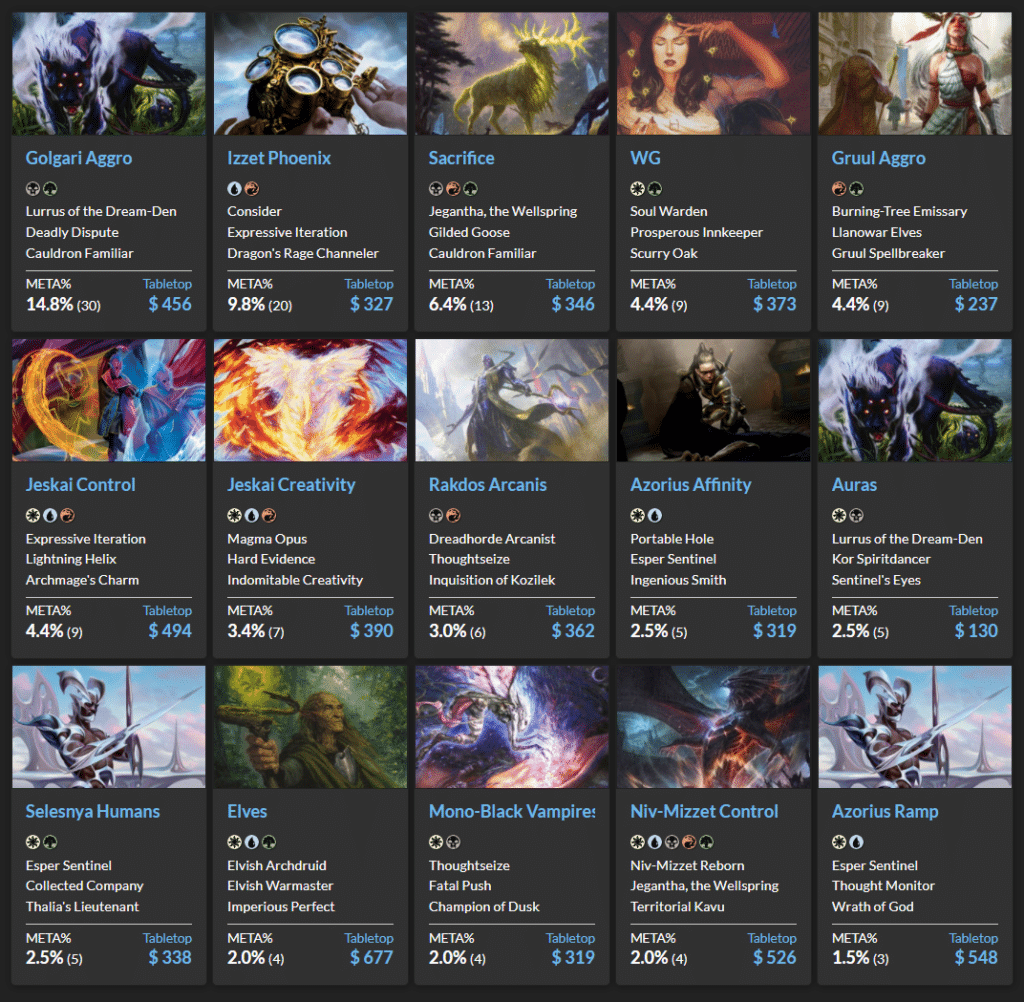Select the Tabletop label on Izzet Phoenix card
This screenshot has height=1002, width=1024.
369,284
